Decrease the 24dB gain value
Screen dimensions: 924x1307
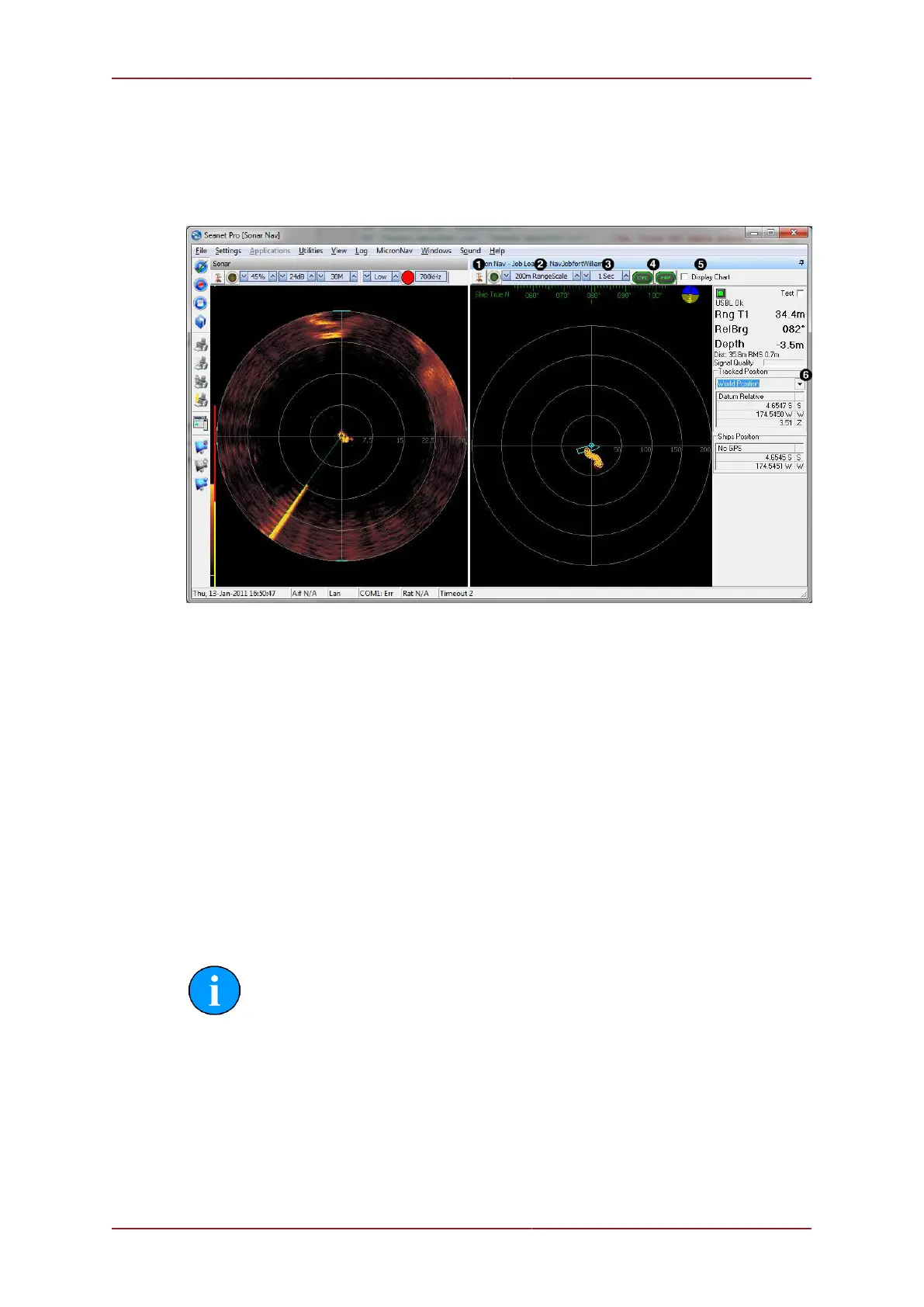283,277
